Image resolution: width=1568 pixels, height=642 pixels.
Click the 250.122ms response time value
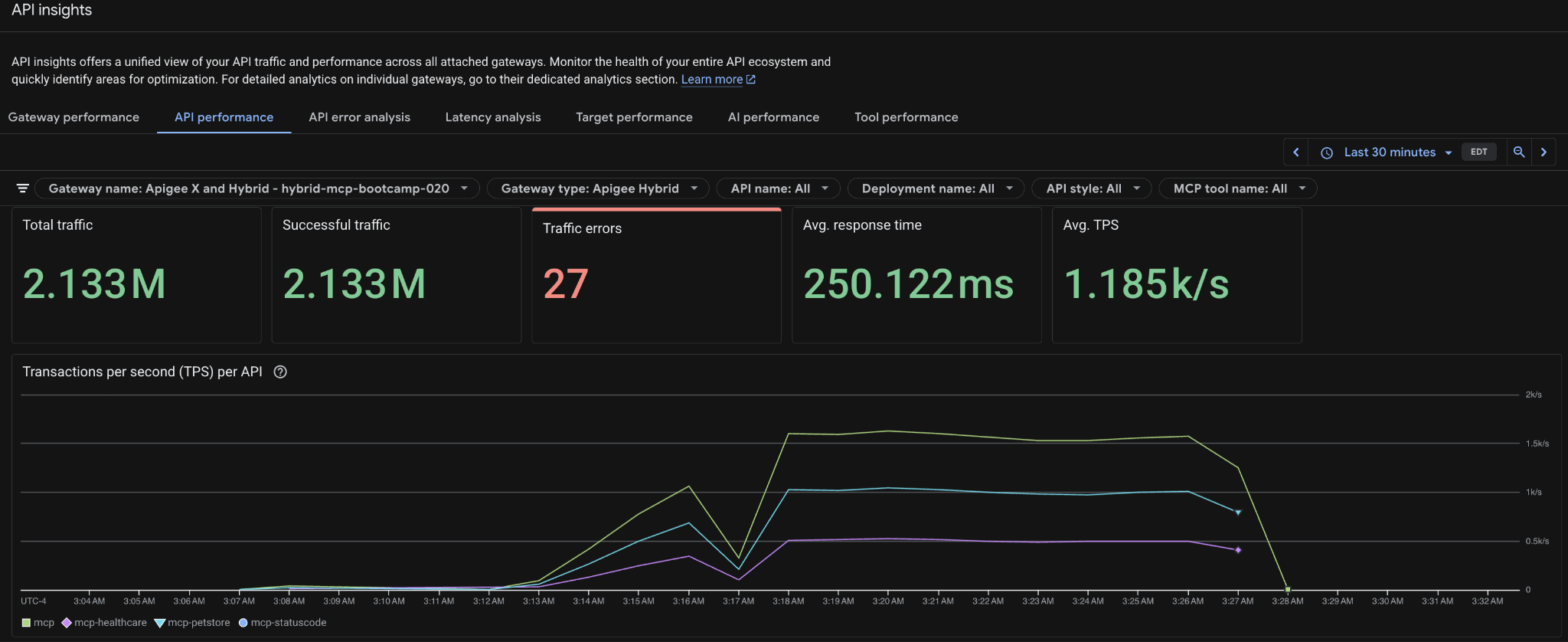pos(908,284)
